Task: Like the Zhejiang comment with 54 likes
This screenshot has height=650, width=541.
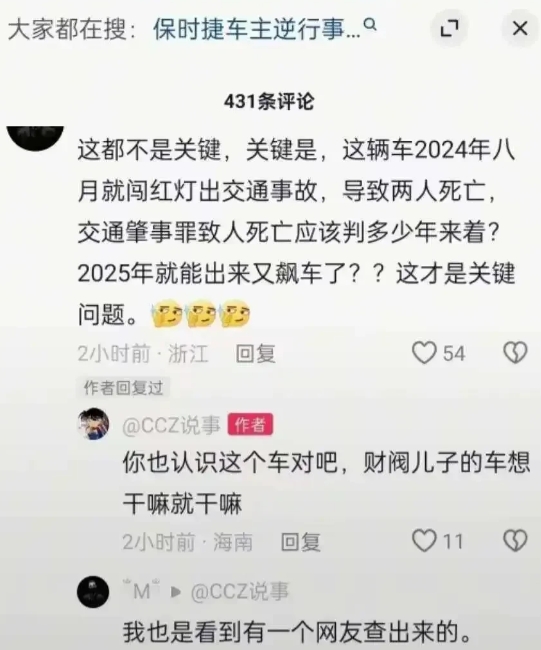Action: [x=424, y=353]
